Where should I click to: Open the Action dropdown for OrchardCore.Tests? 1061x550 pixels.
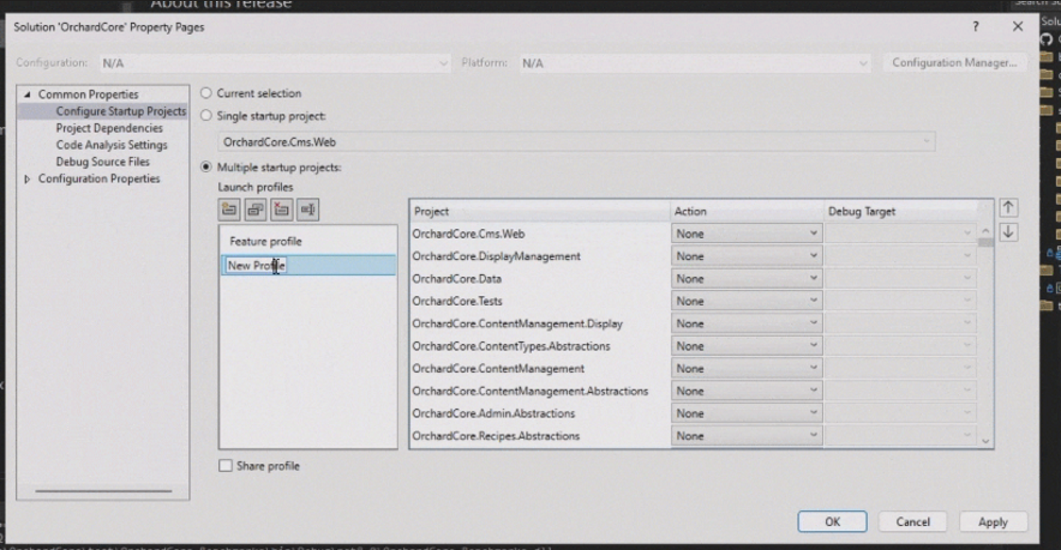pos(746,300)
